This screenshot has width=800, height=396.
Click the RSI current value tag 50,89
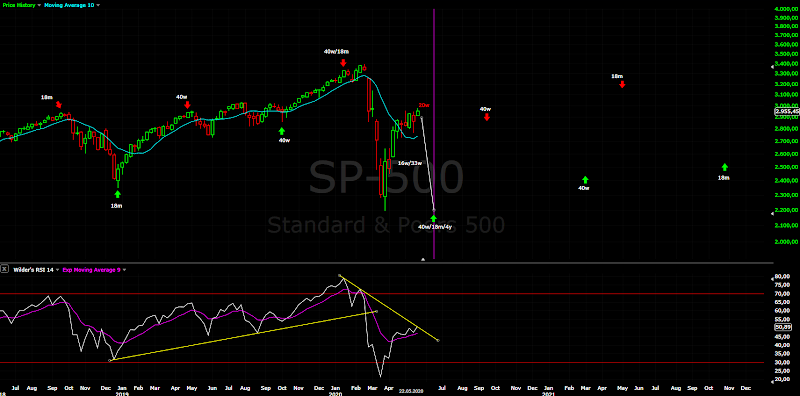pyautogui.click(x=782, y=327)
